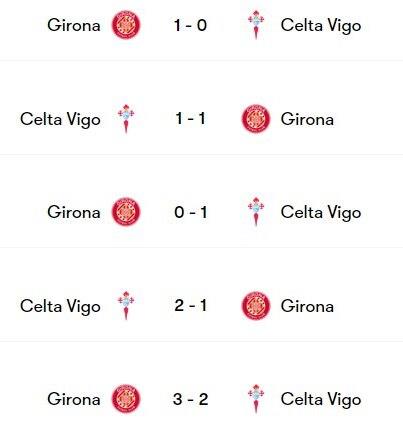Screen dimensions: 403x428
Task: Open the 3 - 2 match score
Action: [191, 399]
